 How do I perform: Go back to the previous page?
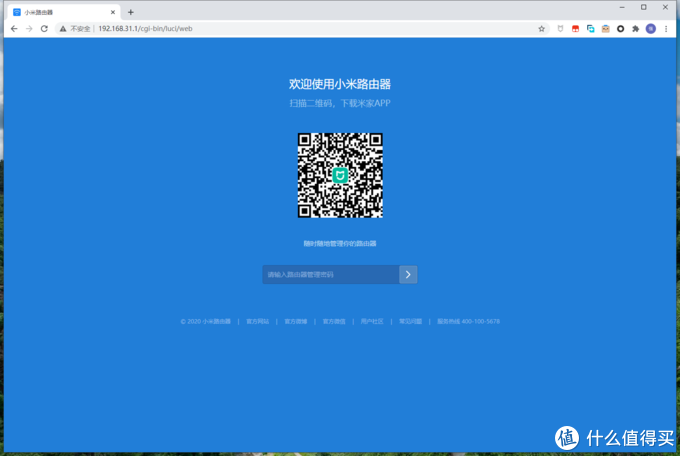pos(14,29)
